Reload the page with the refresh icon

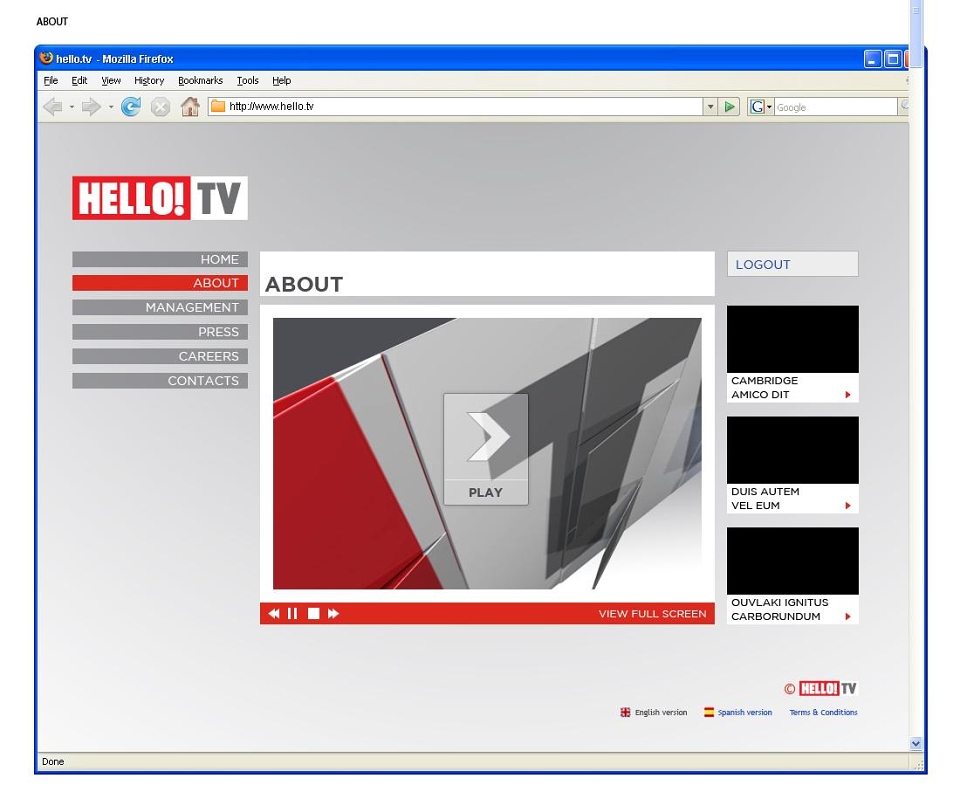point(130,107)
